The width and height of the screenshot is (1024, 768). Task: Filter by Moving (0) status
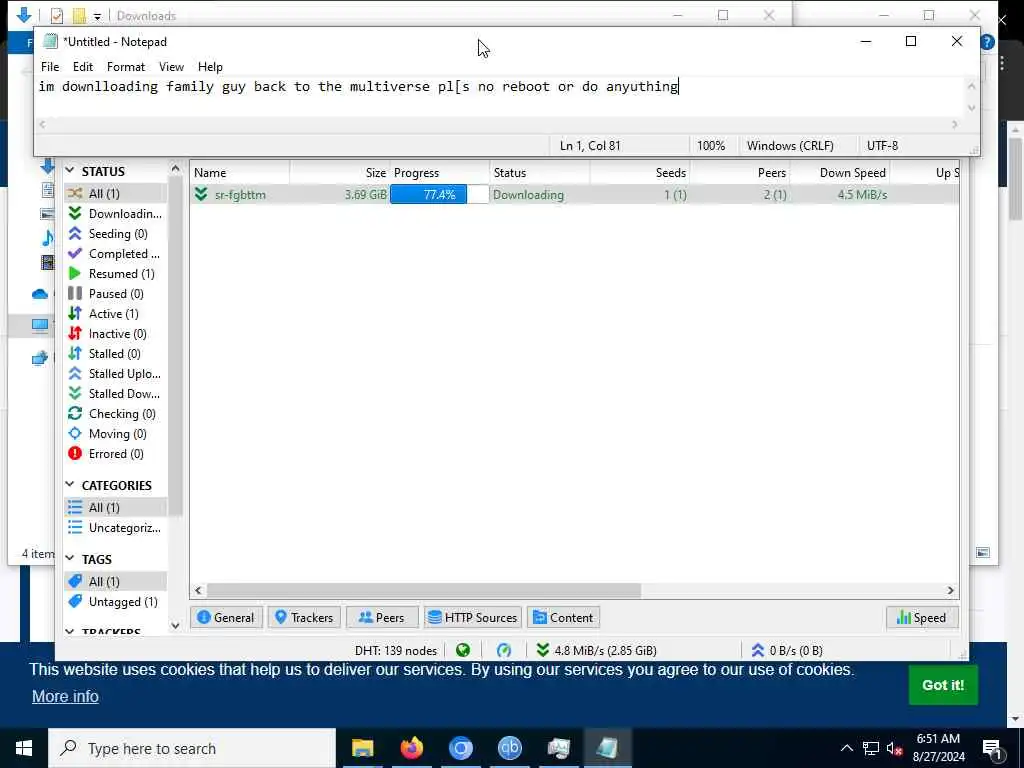click(116, 434)
